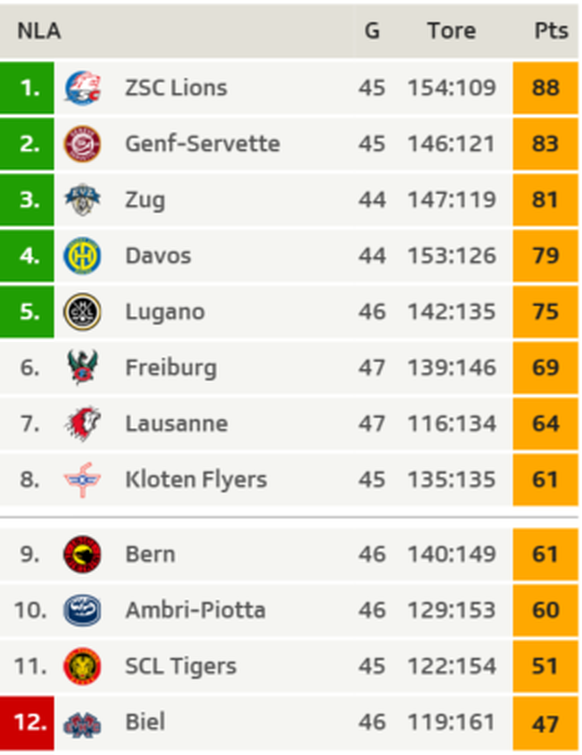Click the Davos team logo
This screenshot has width=582, height=755.
pos(82,256)
